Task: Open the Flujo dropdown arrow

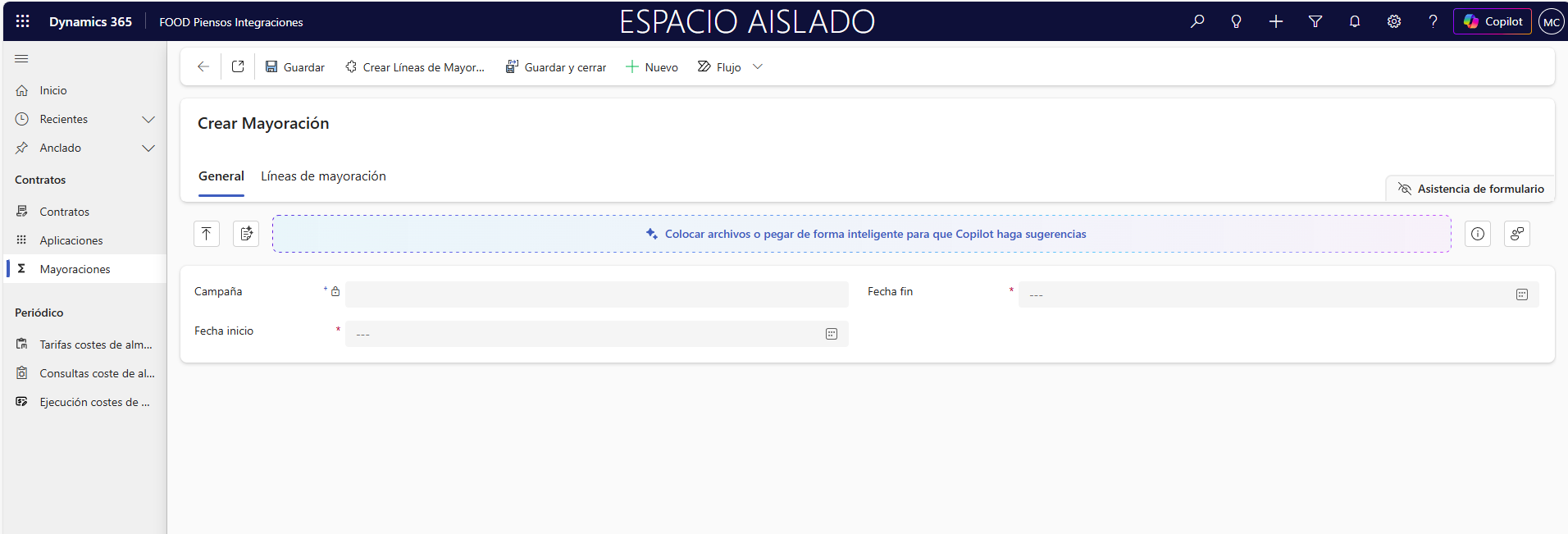Action: (758, 66)
